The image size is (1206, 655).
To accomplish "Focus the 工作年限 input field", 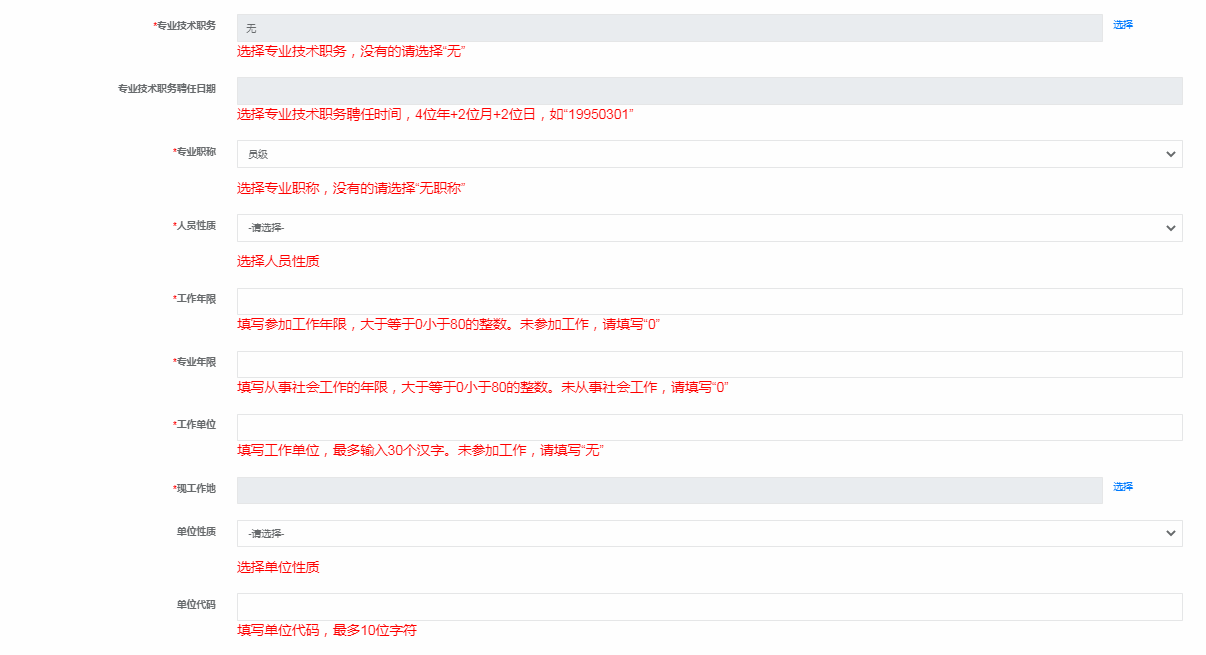I will [x=709, y=302].
